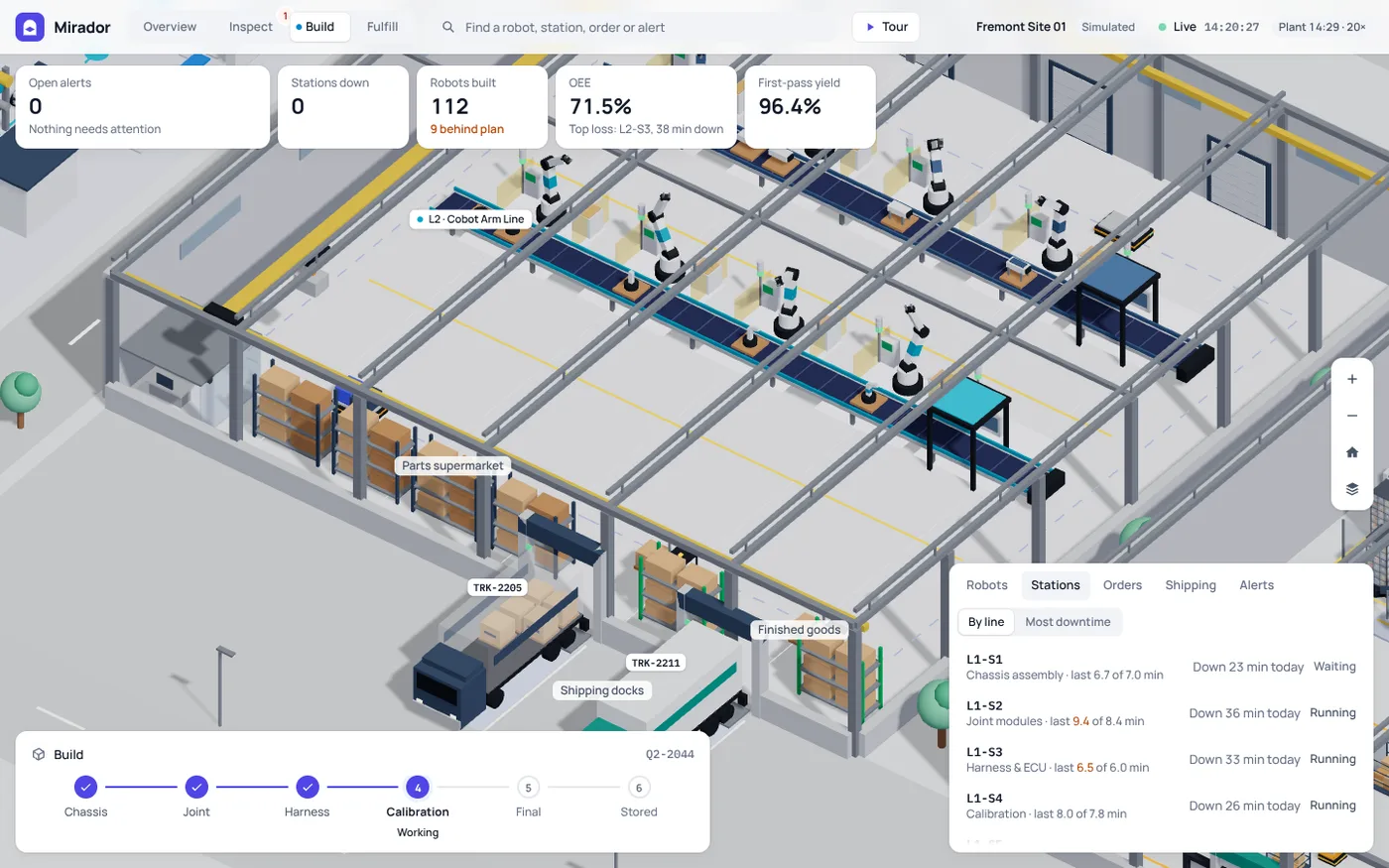
Task: Open the Stations down card
Action: [343, 107]
